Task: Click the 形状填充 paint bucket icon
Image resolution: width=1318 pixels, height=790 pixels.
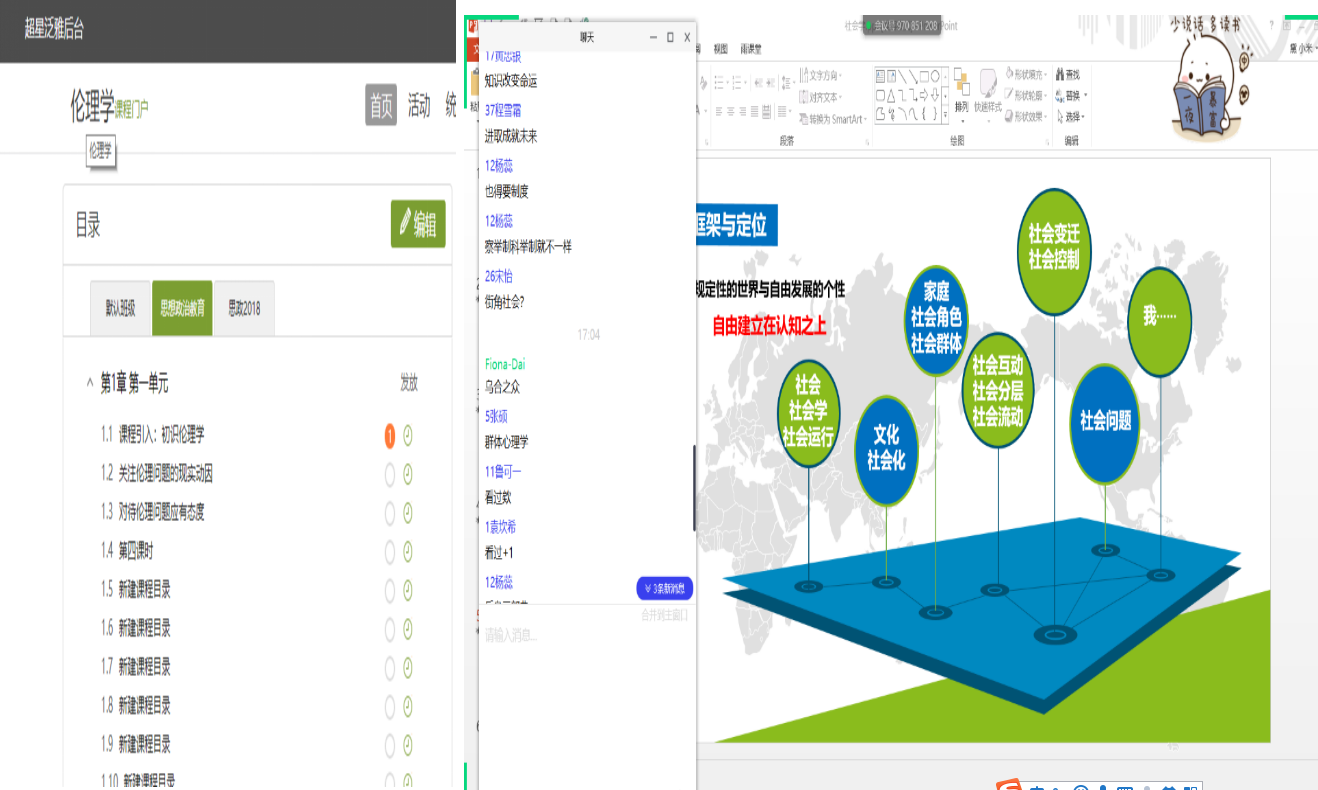Action: click(1009, 75)
